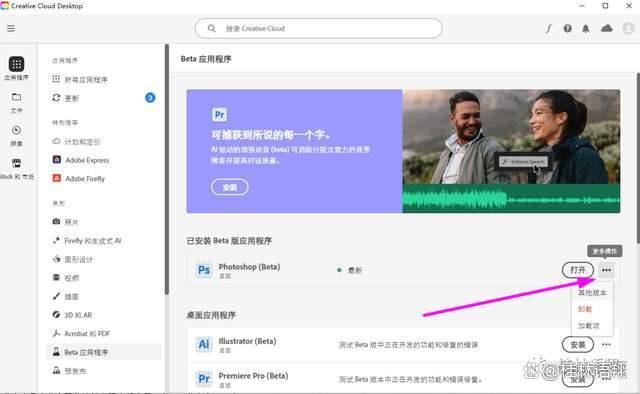Image resolution: width=640 pixels, height=394 pixels.
Task: Select the 视频 category
Action: pyautogui.click(x=65, y=278)
